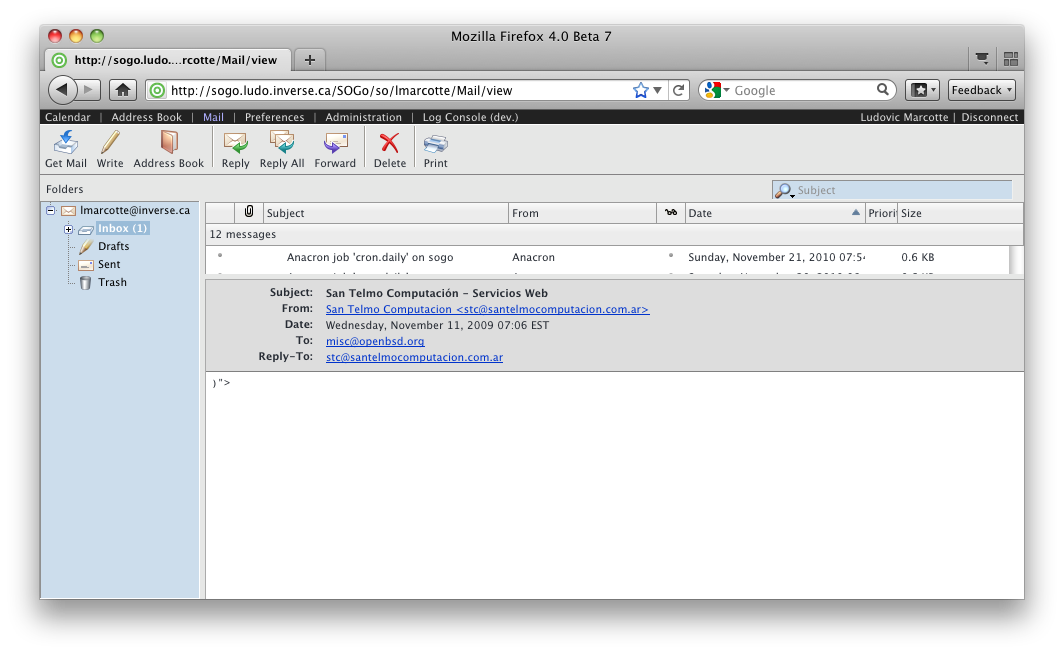Click the Disconnect link
The width and height of the screenshot is (1064, 654).
pyautogui.click(x=989, y=117)
